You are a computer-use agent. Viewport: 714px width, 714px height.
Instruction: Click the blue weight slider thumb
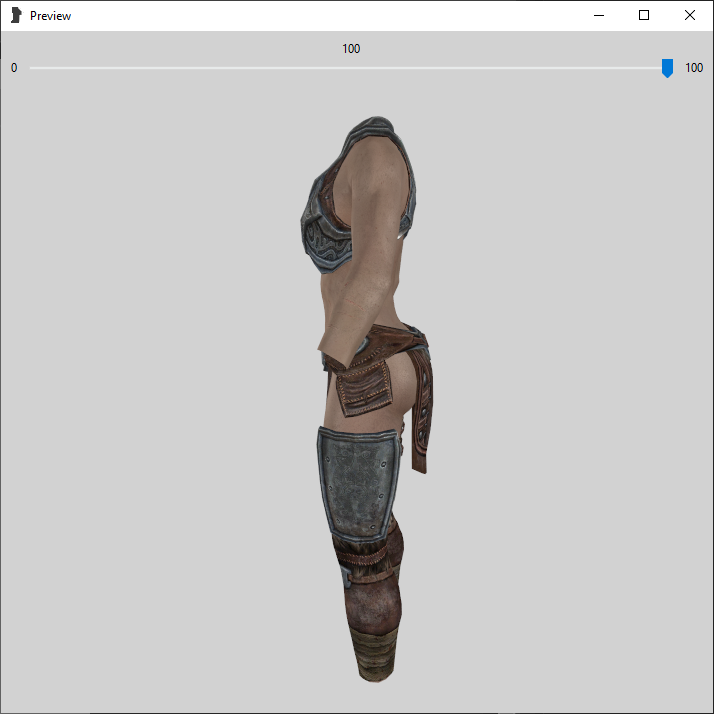coord(667,68)
